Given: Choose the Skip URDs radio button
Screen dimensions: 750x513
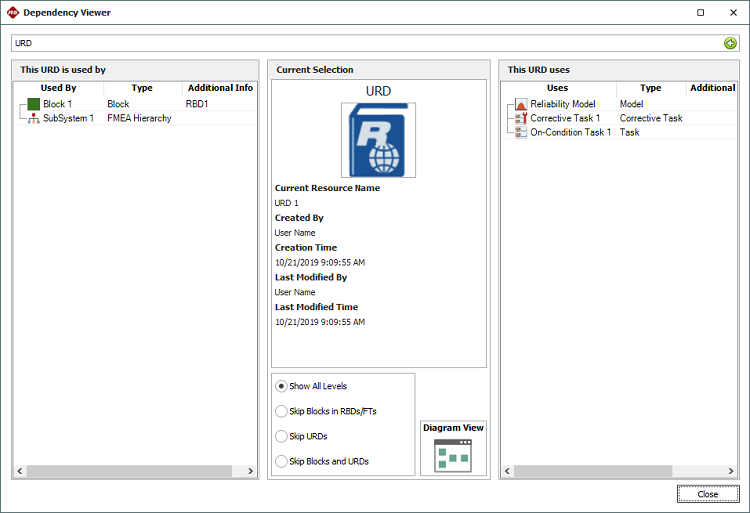Looking at the screenshot, I should coord(281,436).
